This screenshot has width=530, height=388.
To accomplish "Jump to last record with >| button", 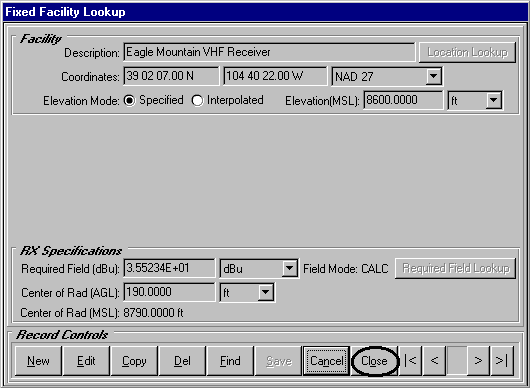I will click(502, 361).
